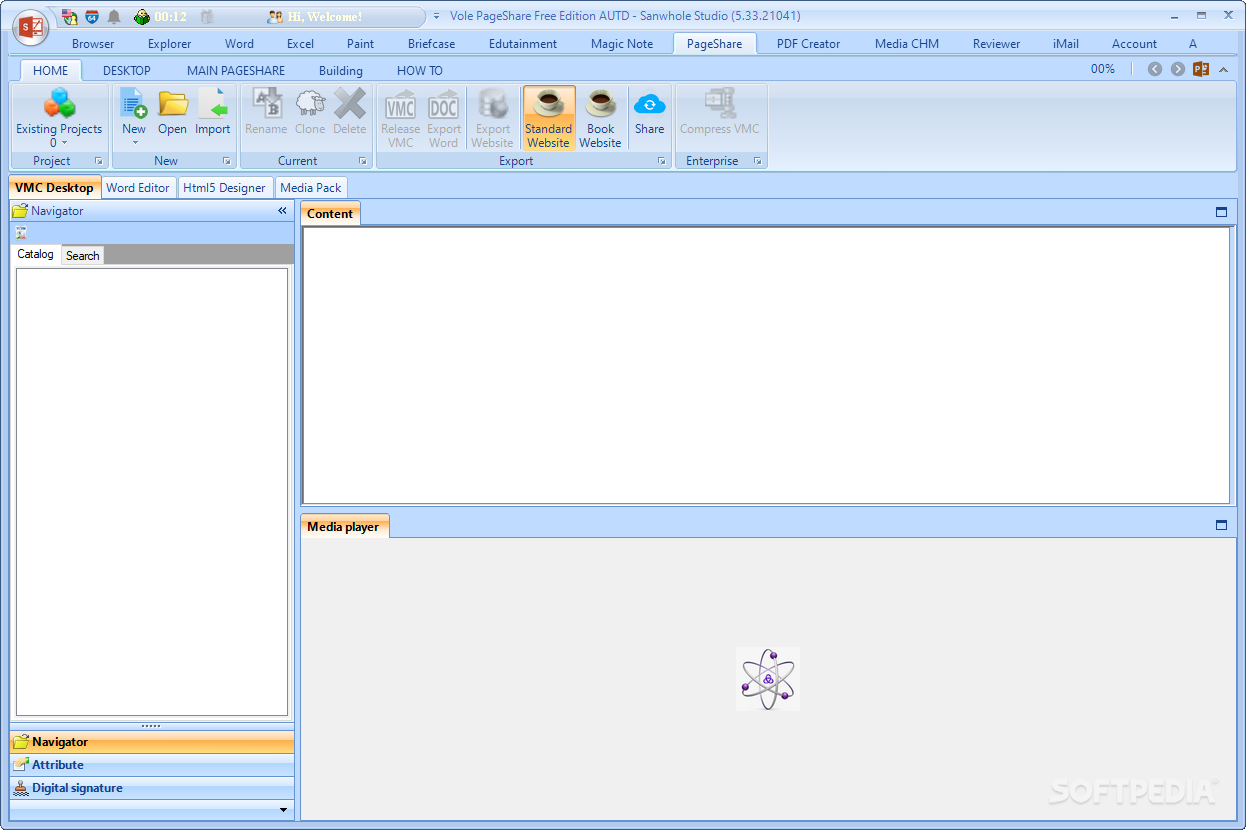The width and height of the screenshot is (1246, 830).
Task: Open the quick access toolbar dropdown arrow
Action: (x=436, y=17)
